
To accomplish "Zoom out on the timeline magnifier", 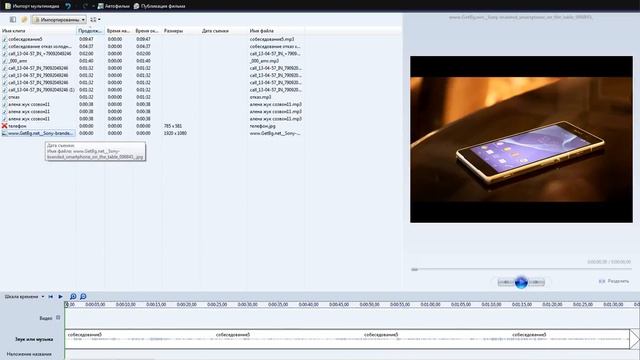I will [x=83, y=297].
